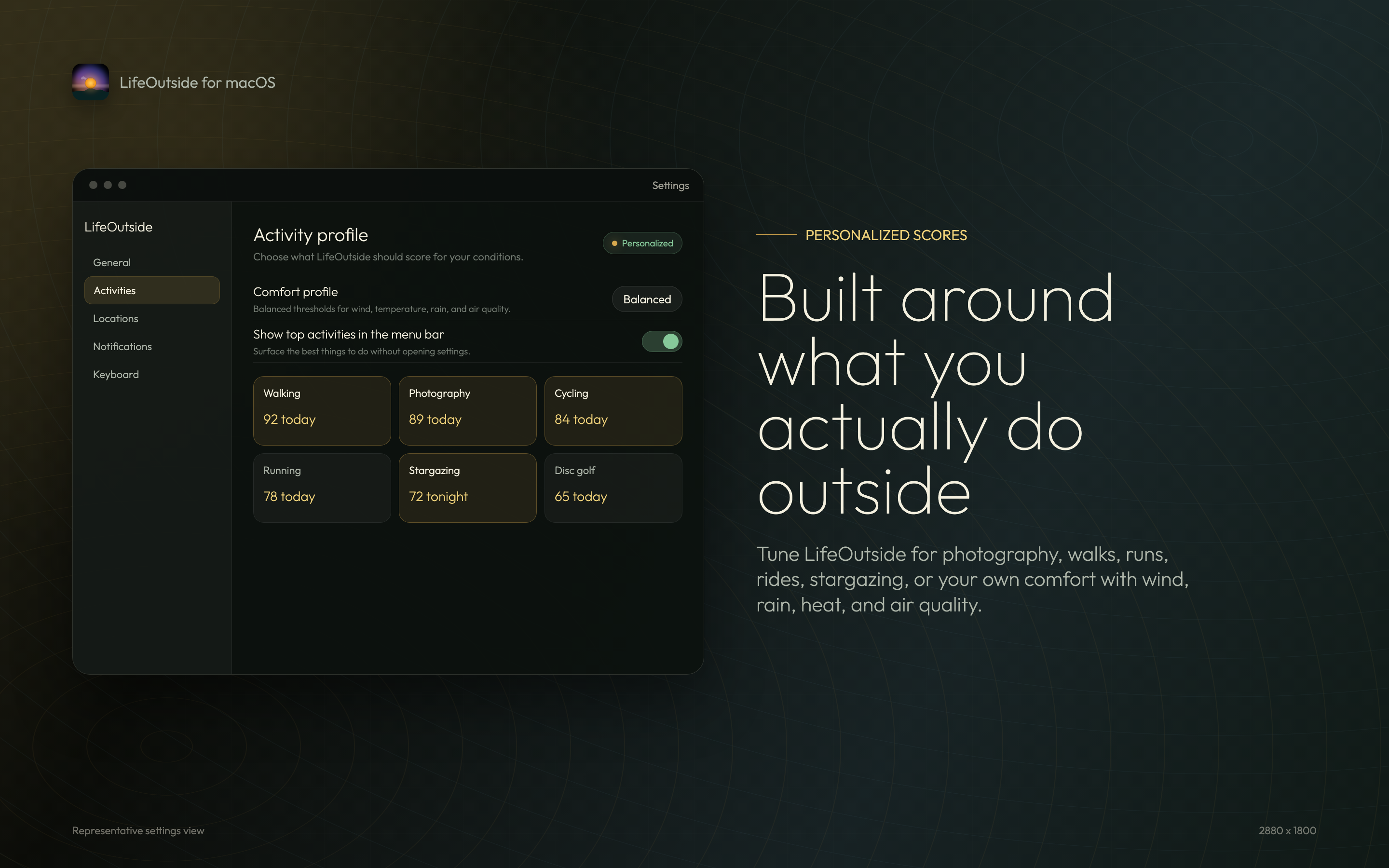The height and width of the screenshot is (868, 1389).
Task: Click the LifeOutside for macOS title
Action: tap(197, 82)
